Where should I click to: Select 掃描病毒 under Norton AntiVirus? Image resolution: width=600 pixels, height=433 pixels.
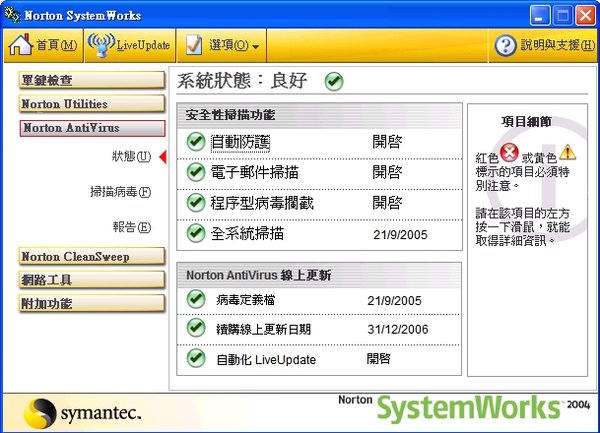tap(120, 192)
